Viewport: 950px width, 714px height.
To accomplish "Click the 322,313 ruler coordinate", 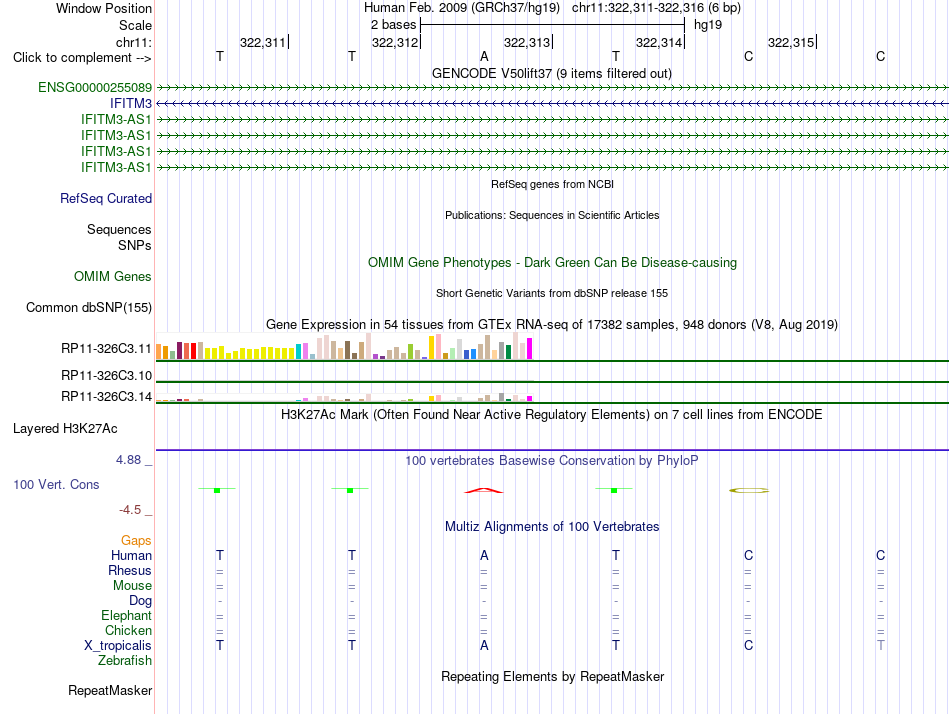I will click(x=526, y=42).
